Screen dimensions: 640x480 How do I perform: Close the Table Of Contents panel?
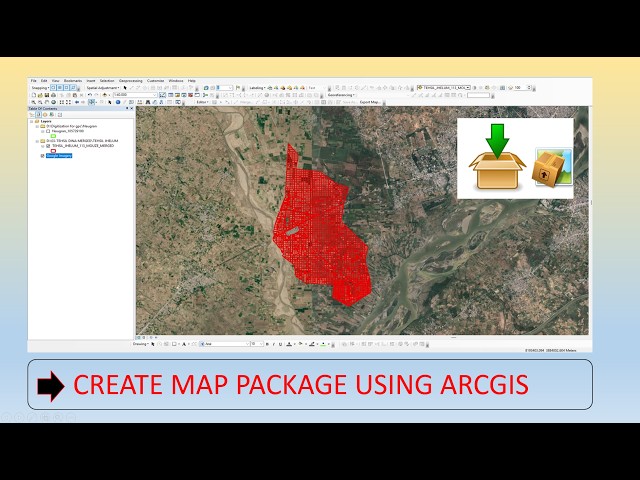click(131, 108)
